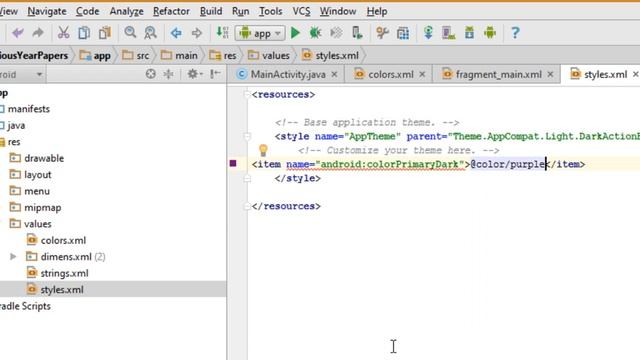Open the Help menu

377,11
